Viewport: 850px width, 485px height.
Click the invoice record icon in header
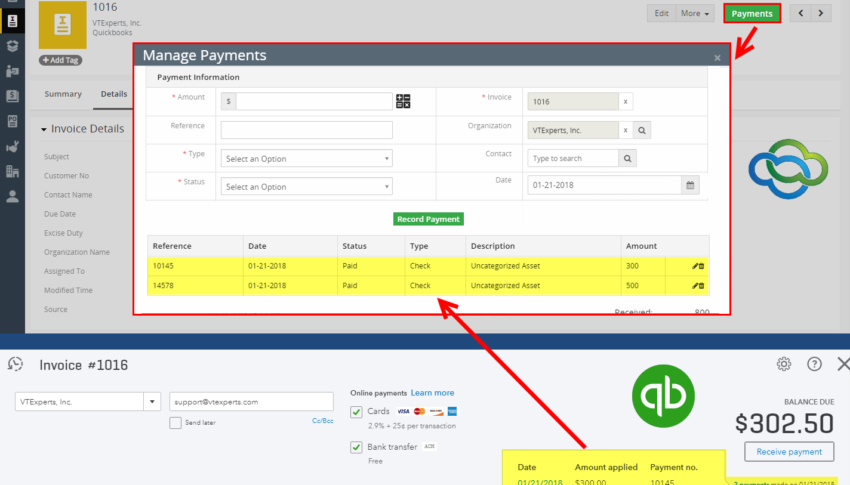pos(62,25)
